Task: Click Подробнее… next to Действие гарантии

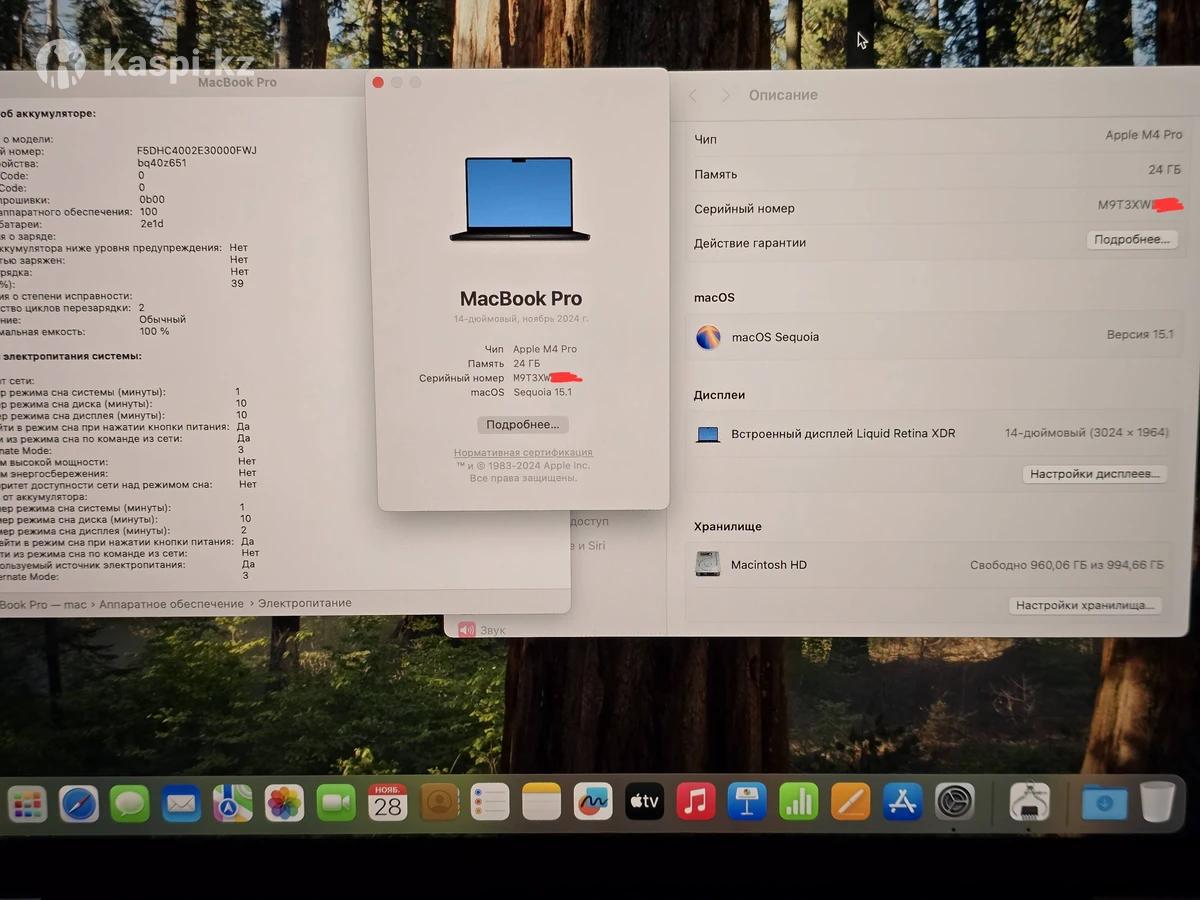Action: pos(1131,240)
